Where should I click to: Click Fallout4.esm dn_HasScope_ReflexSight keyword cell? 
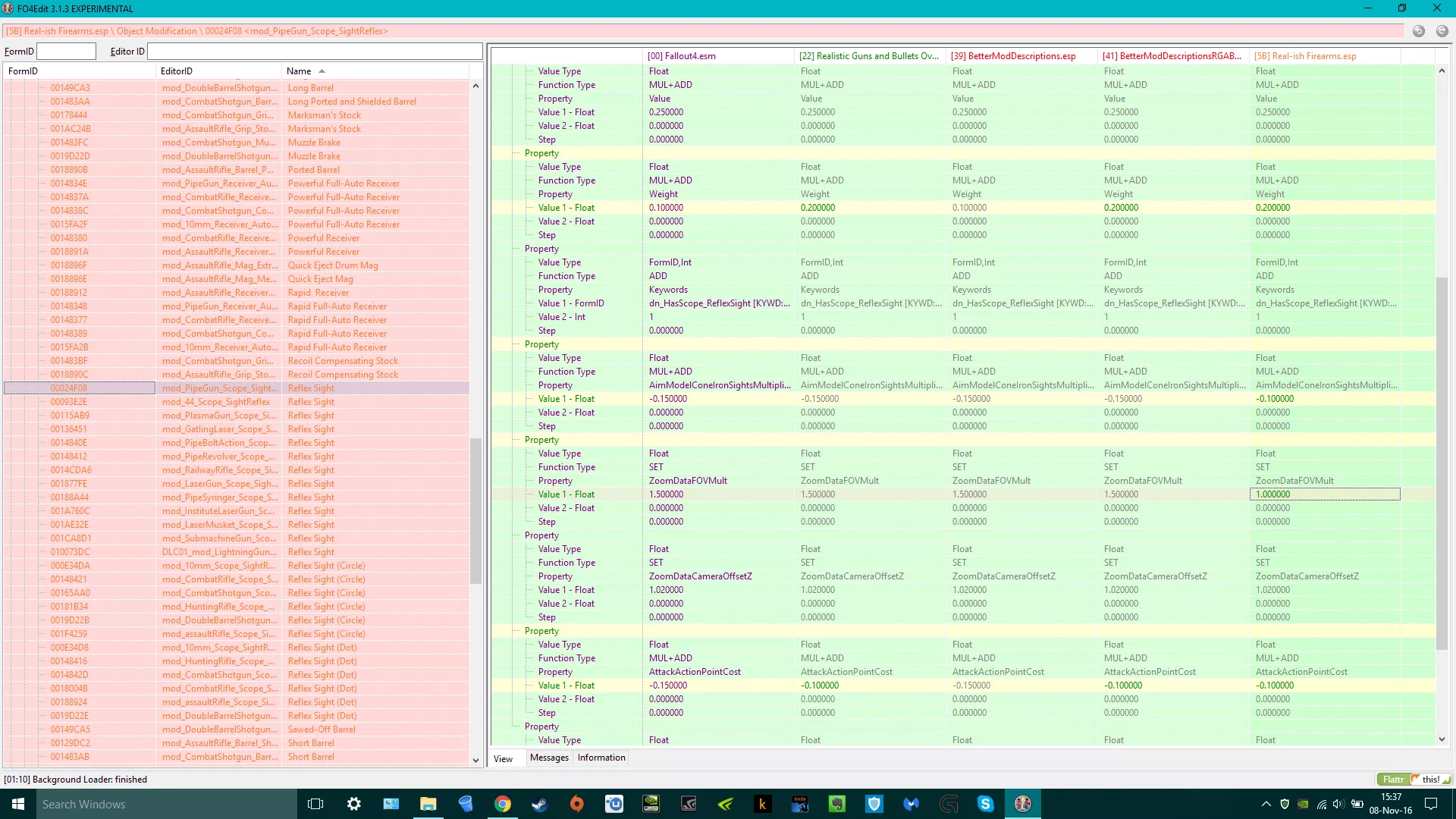tap(718, 303)
